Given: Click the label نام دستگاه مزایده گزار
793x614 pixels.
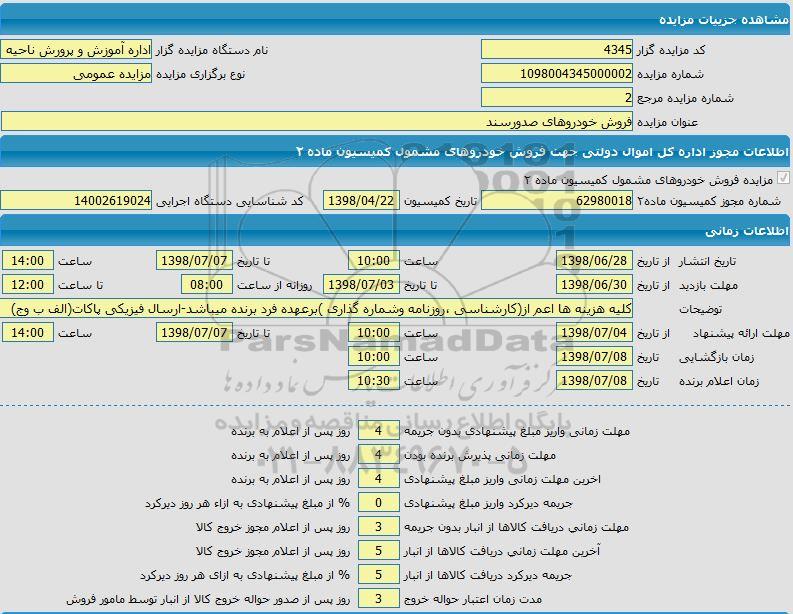Looking at the screenshot, I should click(211, 50).
